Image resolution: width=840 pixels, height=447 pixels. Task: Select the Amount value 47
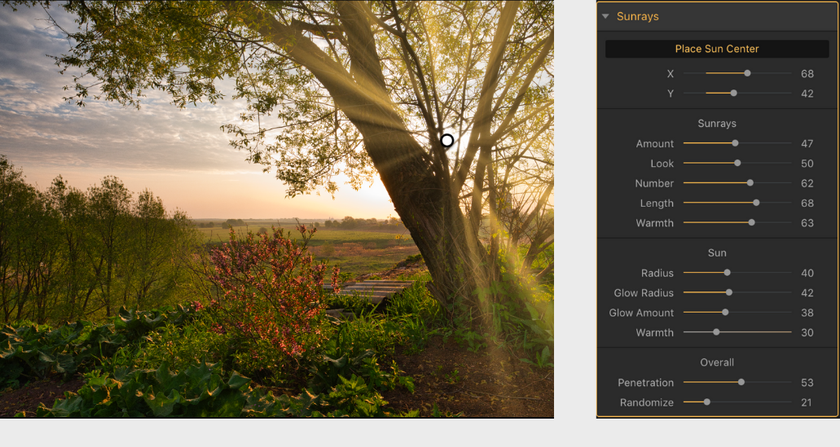[x=807, y=144]
